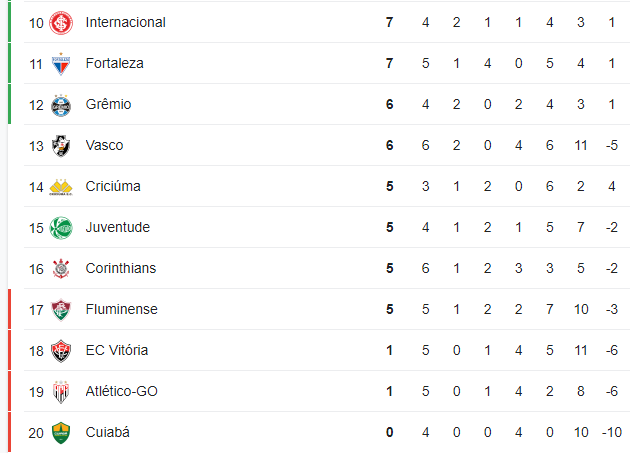This screenshot has width=630, height=453.
Task: Click the Vasco team crest
Action: tap(61, 146)
